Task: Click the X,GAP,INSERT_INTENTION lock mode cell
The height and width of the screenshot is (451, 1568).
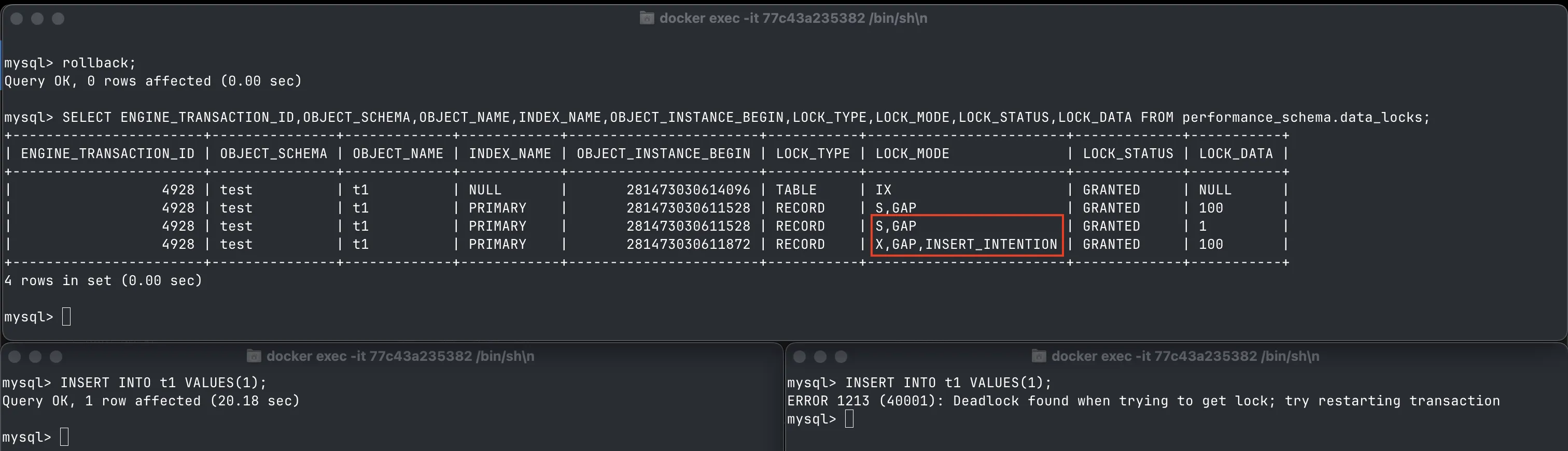Action: coord(966,244)
